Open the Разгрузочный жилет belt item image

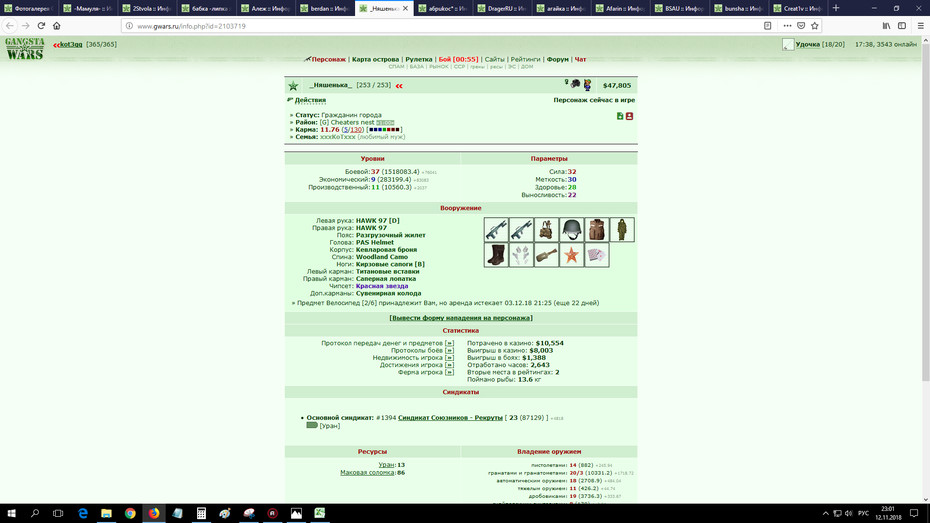(546, 229)
